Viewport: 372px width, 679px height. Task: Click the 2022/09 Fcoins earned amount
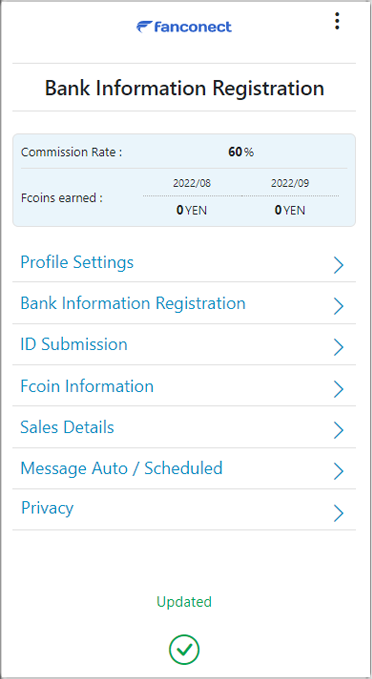290,210
